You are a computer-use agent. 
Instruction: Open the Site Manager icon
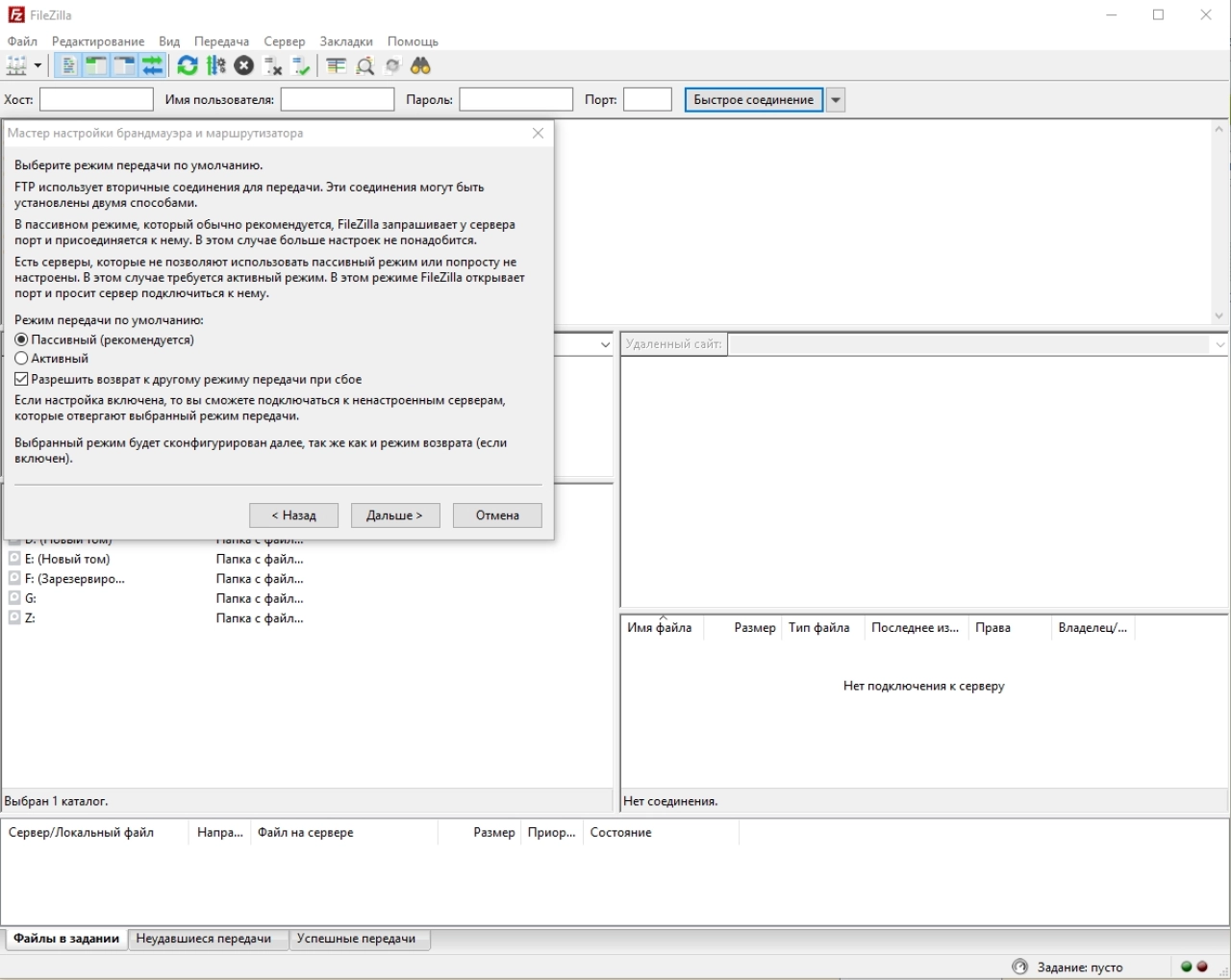[x=16, y=65]
